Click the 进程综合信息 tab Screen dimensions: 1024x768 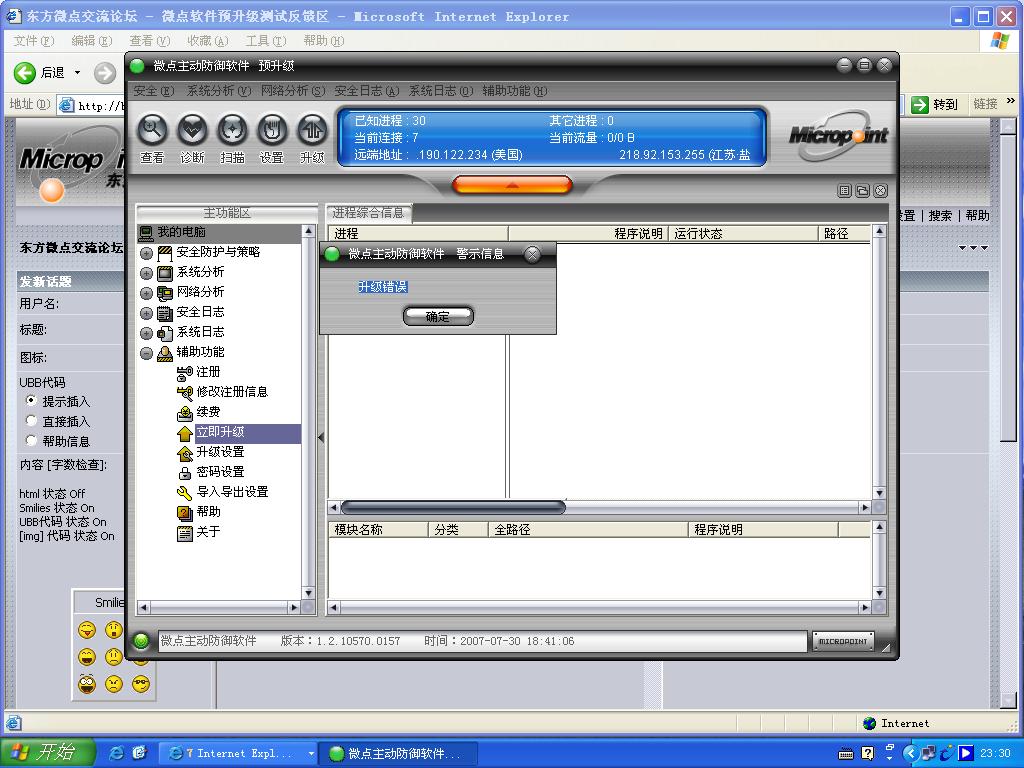[x=368, y=213]
